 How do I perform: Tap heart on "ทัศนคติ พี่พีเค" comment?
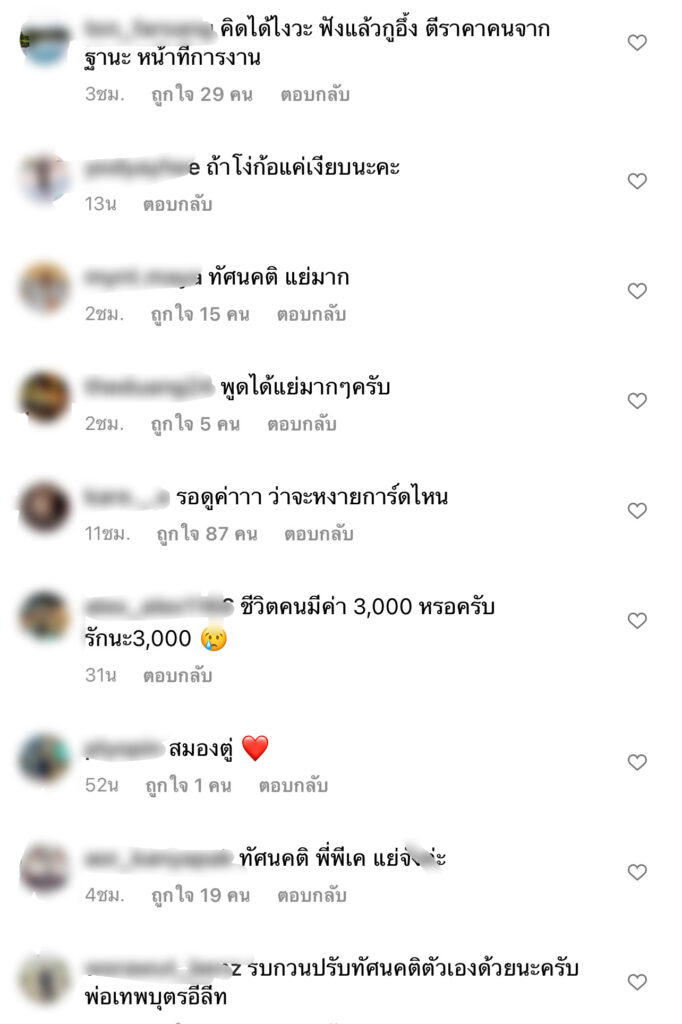(x=637, y=872)
